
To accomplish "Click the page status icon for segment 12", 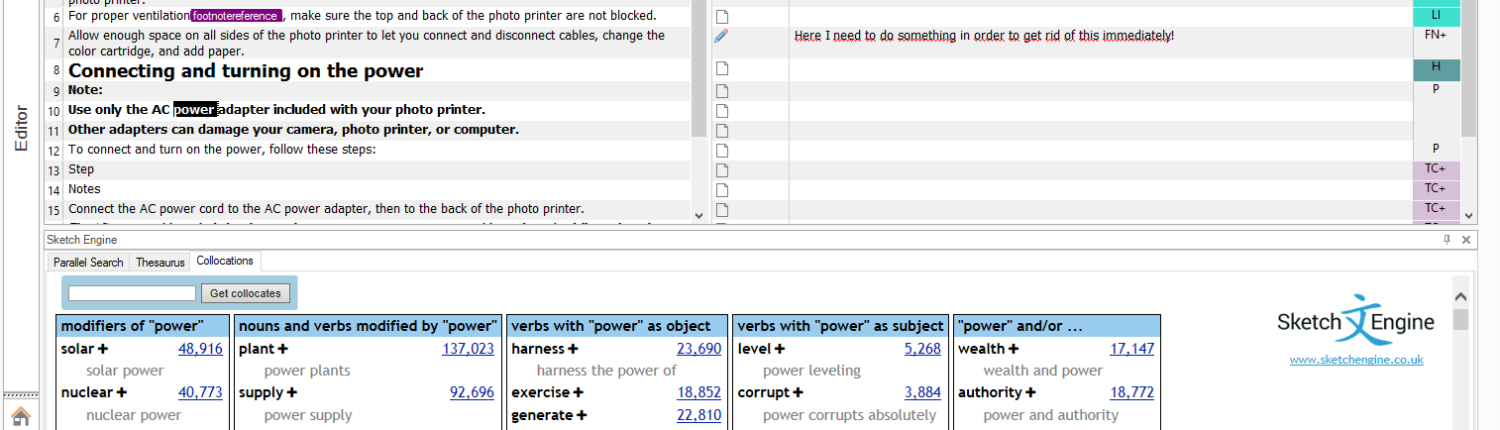I will click(721, 149).
